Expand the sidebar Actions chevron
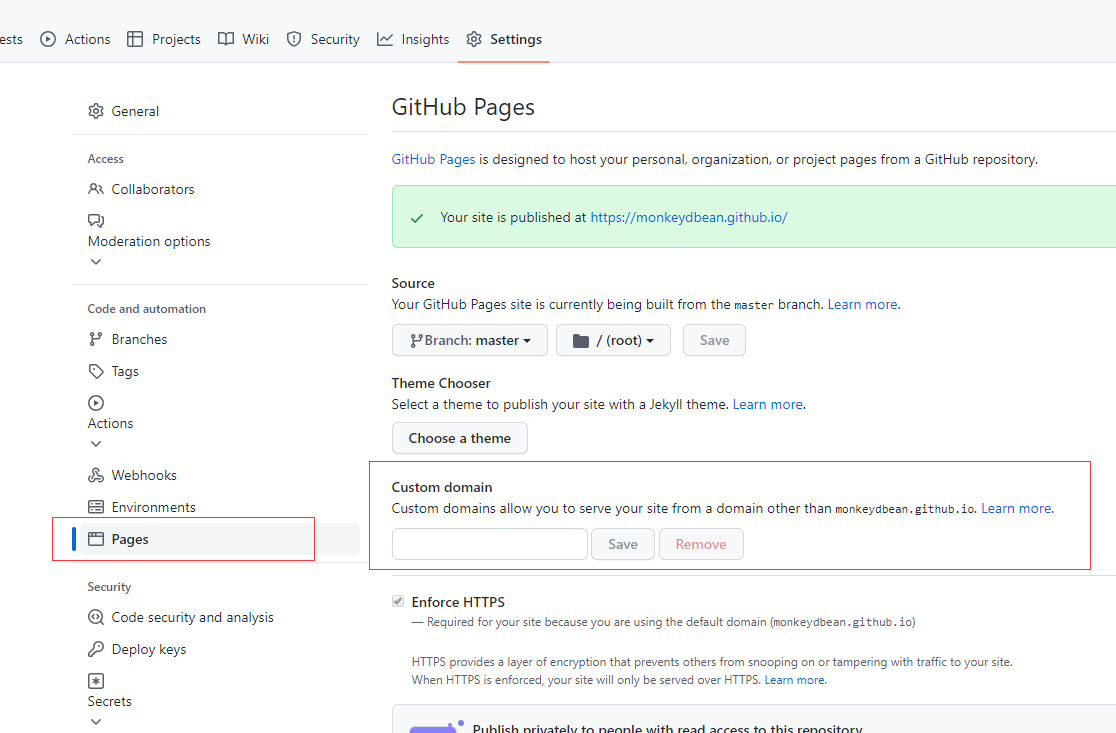The width and height of the screenshot is (1116, 733). tap(96, 444)
